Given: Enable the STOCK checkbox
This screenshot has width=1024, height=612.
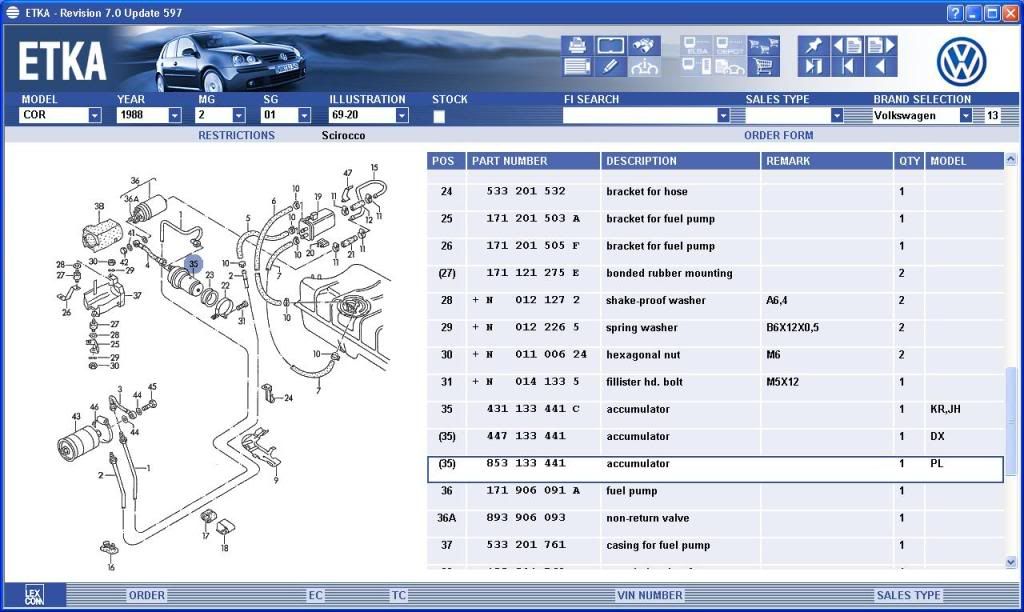Looking at the screenshot, I should 438,117.
